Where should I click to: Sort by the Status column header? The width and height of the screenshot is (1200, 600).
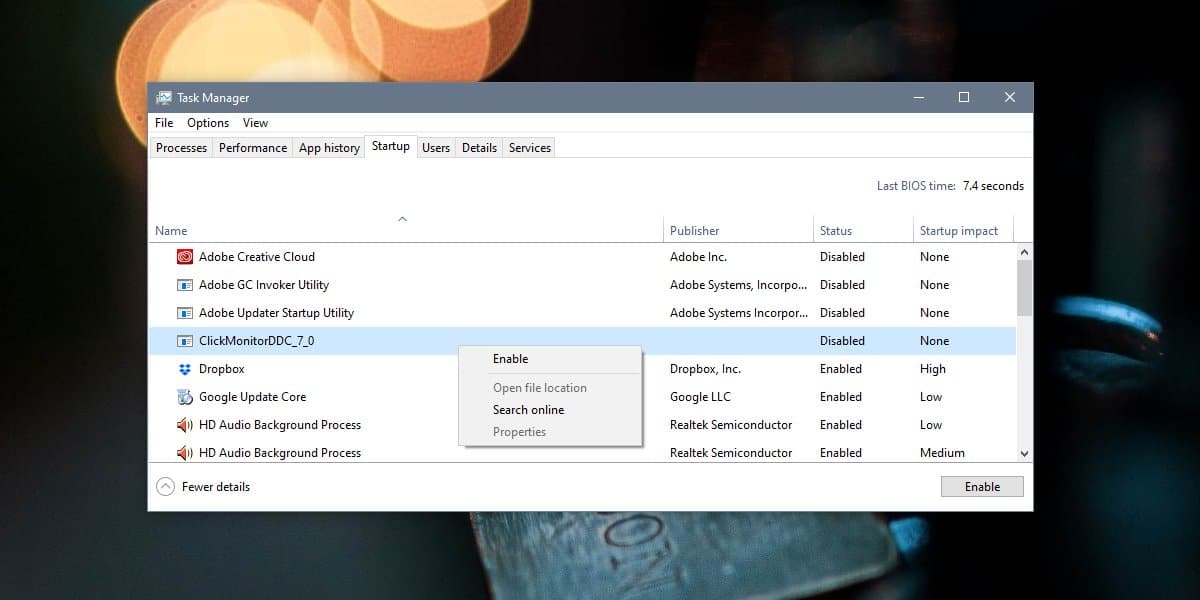tap(862, 229)
